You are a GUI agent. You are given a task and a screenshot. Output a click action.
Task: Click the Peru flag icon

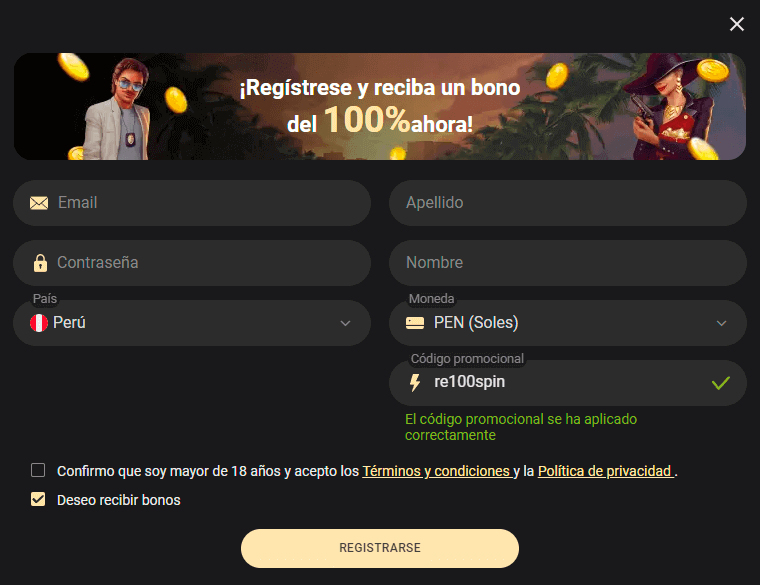[39, 323]
